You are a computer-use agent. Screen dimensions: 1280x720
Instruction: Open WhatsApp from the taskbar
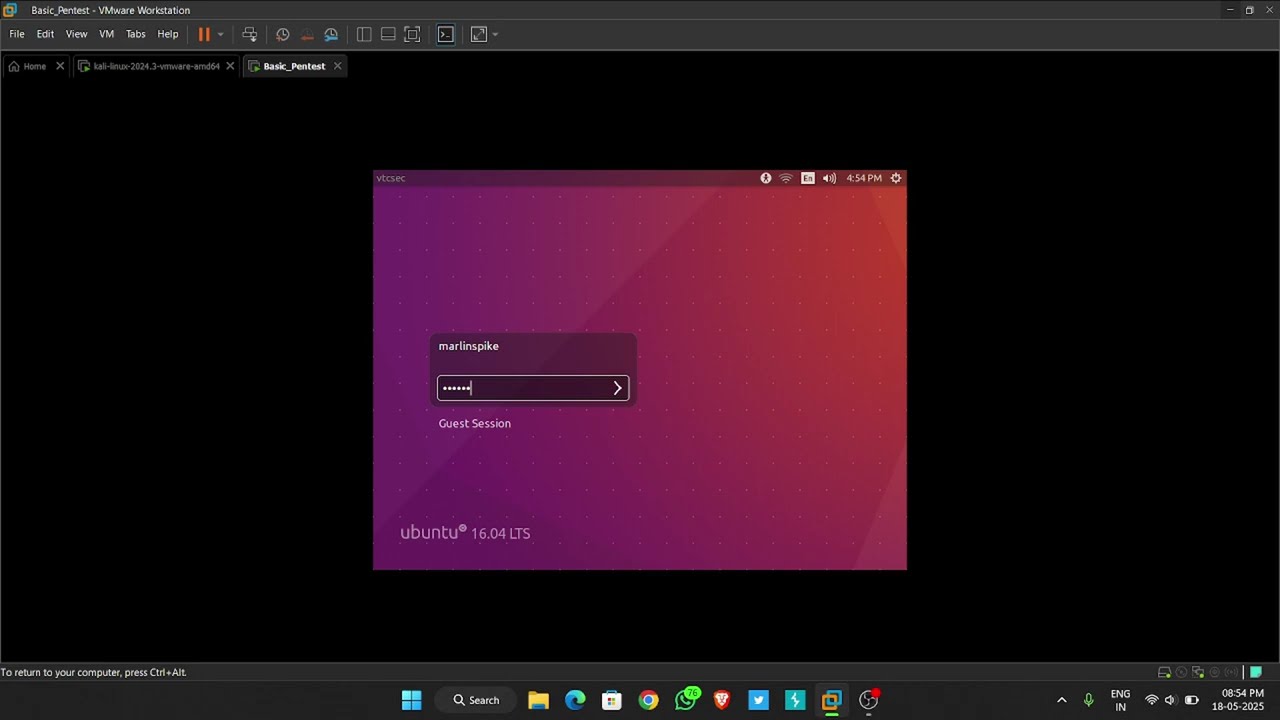point(686,699)
